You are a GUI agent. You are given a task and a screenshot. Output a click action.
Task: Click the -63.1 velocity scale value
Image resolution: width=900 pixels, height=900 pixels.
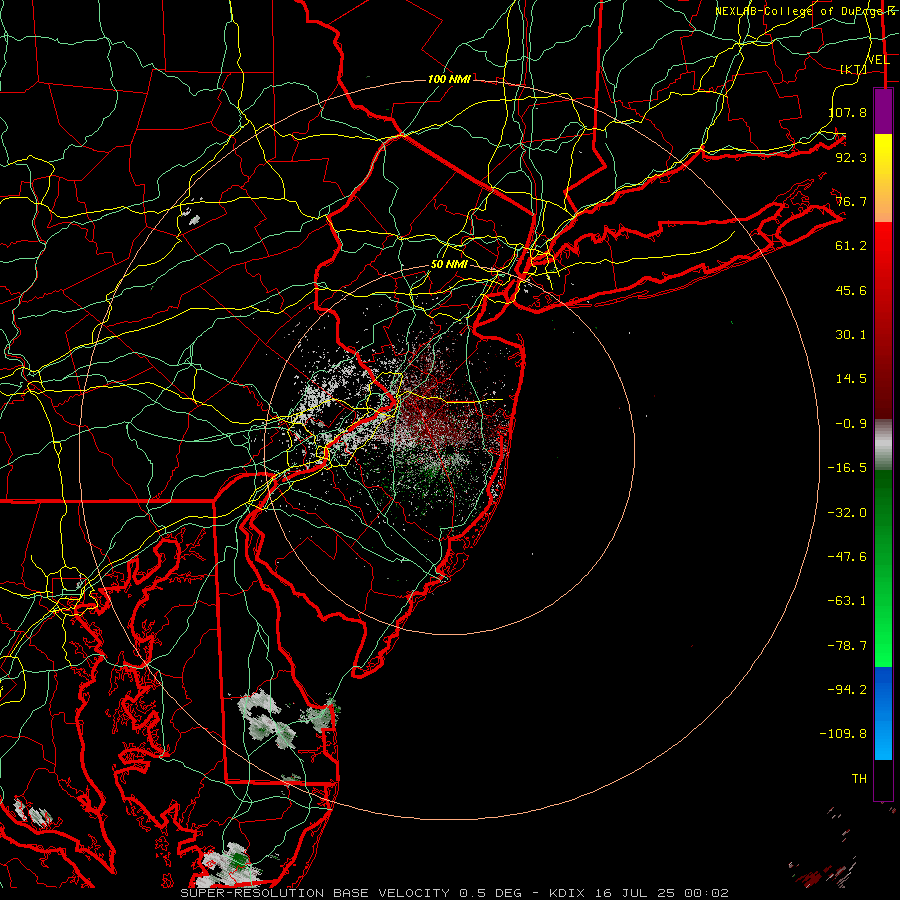point(847,601)
